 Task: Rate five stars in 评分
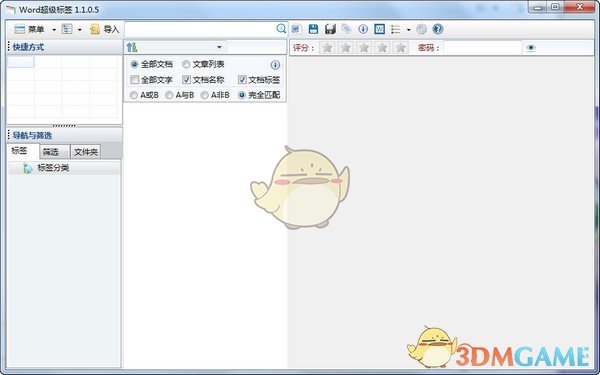click(x=401, y=47)
